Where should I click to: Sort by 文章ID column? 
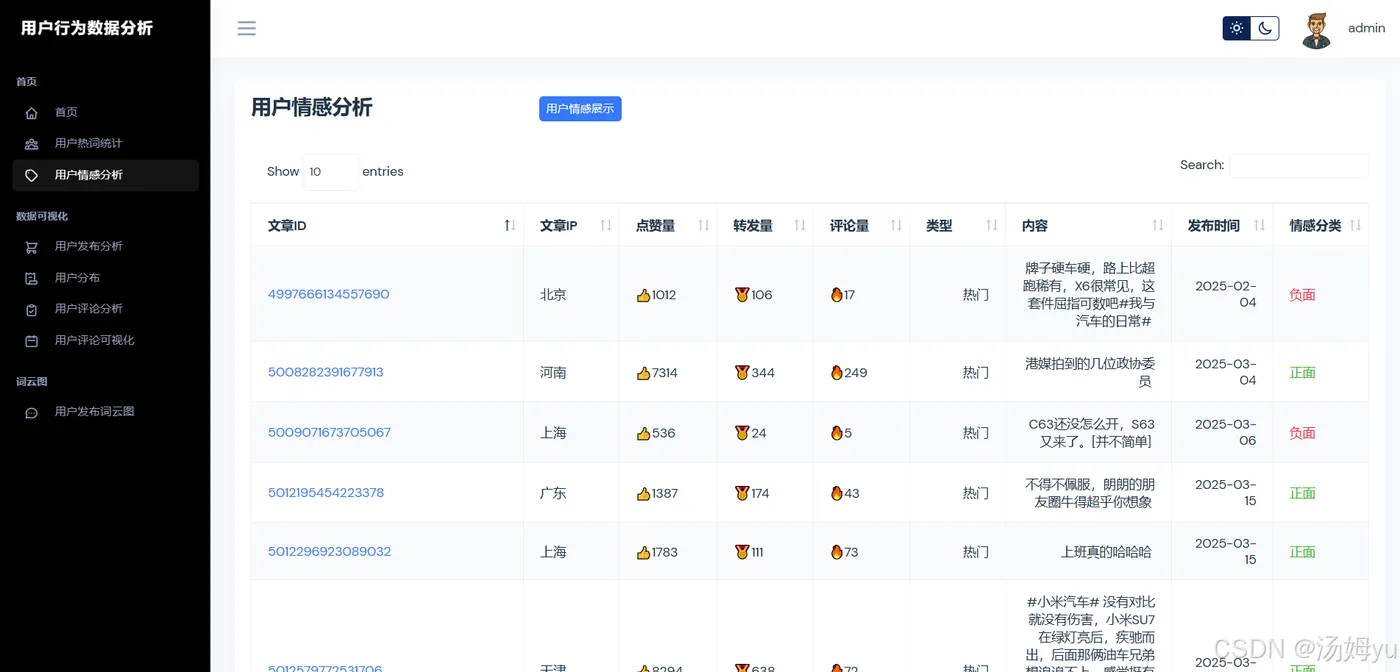pos(387,226)
